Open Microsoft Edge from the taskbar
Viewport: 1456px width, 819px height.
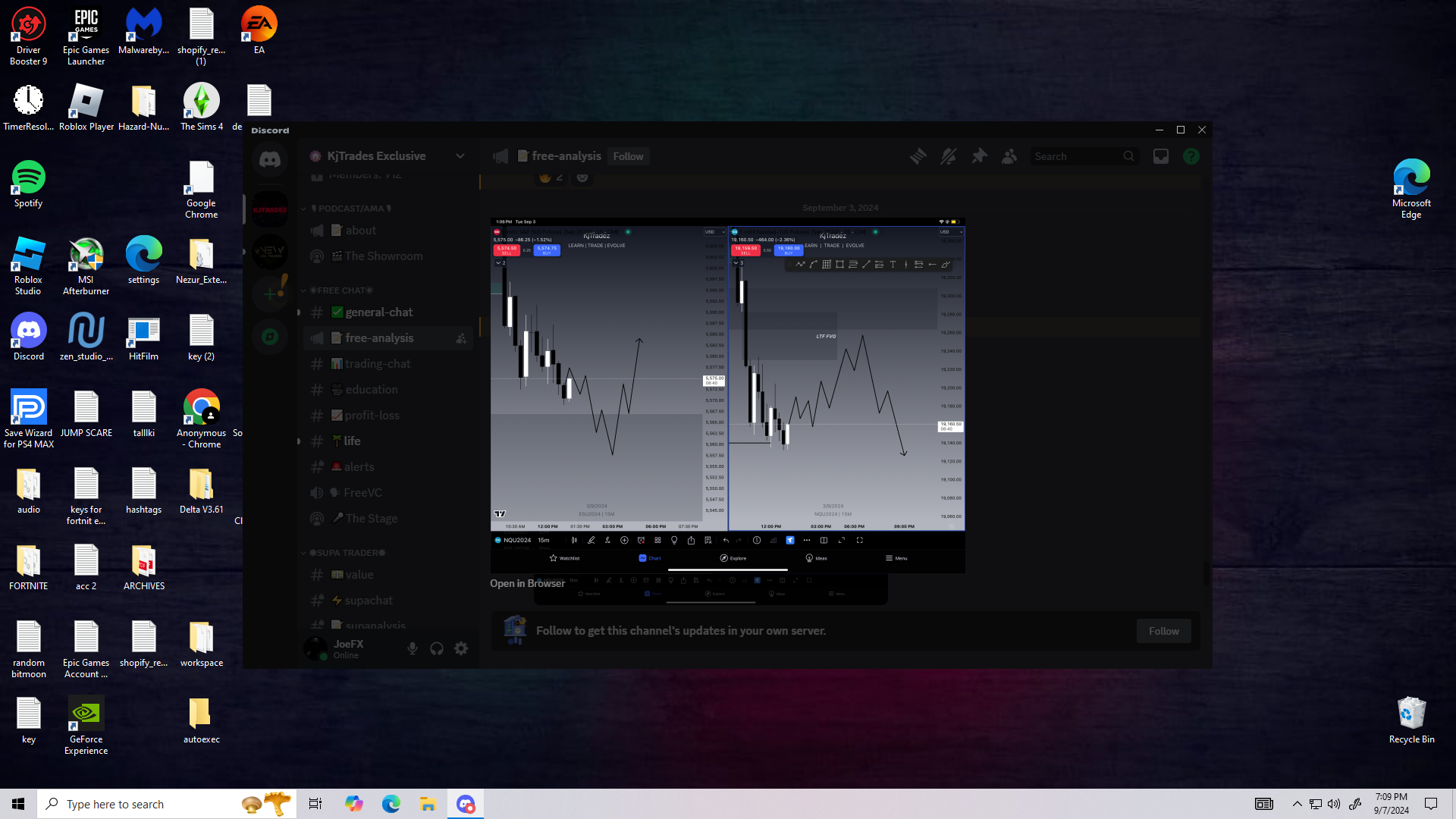391,804
